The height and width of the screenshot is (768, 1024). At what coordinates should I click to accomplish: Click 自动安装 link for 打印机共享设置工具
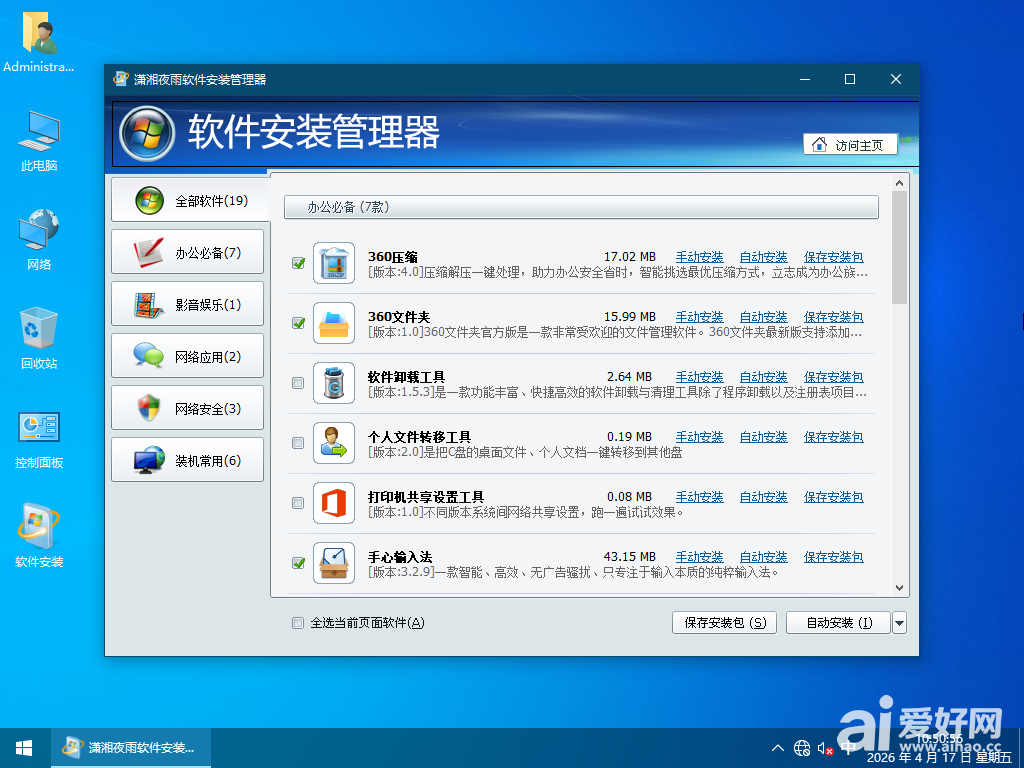coord(763,497)
